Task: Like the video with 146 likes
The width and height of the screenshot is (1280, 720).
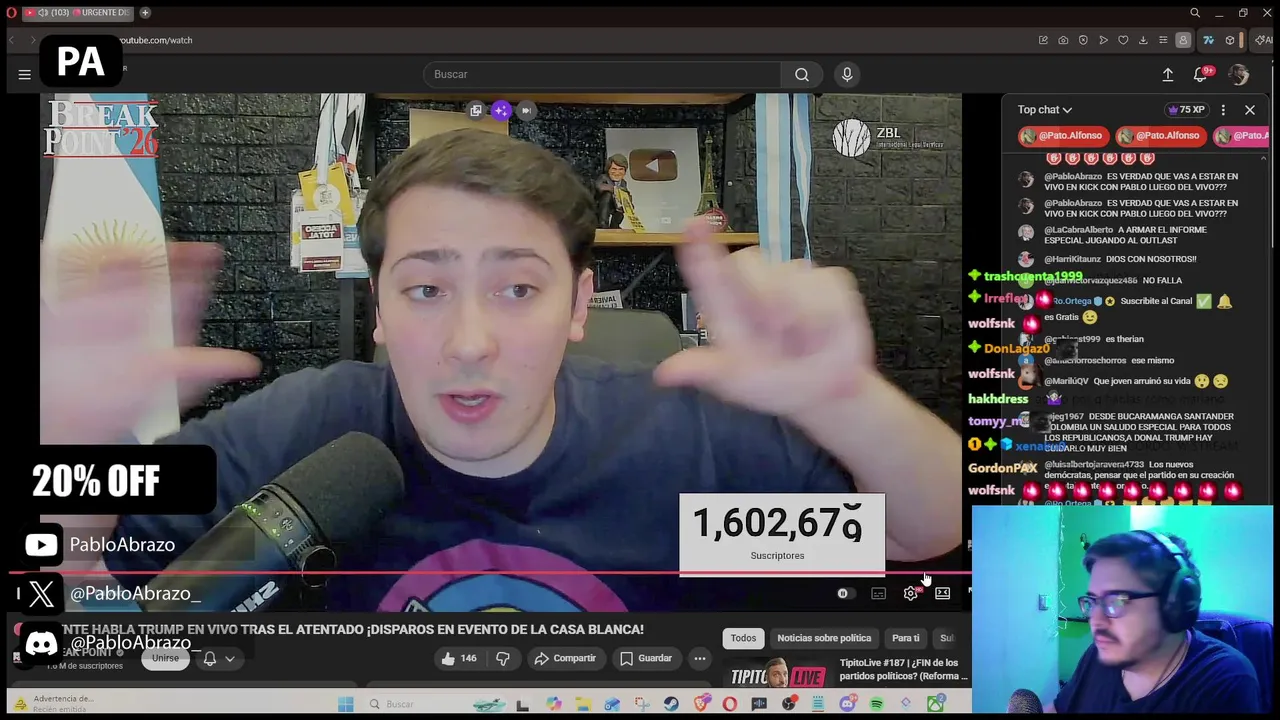Action: click(458, 658)
